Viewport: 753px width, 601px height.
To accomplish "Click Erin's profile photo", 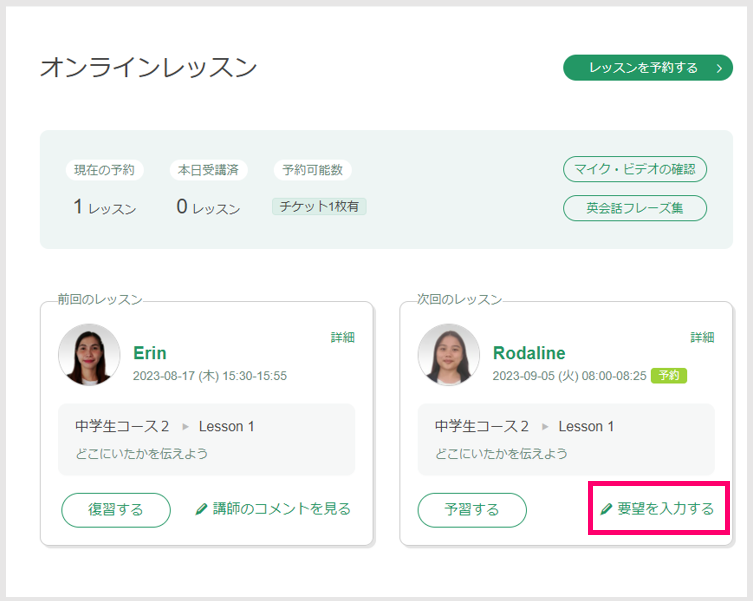I will click(89, 355).
